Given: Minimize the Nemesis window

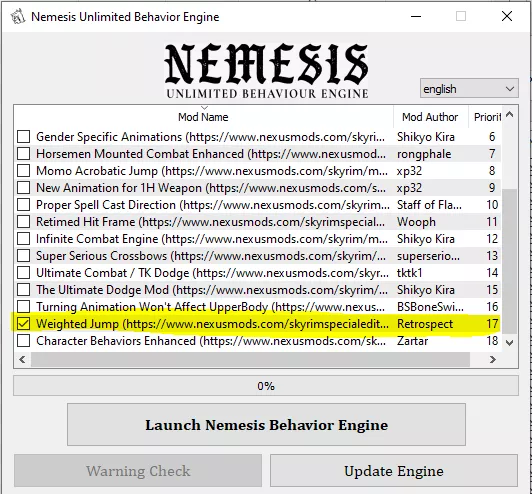Looking at the screenshot, I should 416,16.
